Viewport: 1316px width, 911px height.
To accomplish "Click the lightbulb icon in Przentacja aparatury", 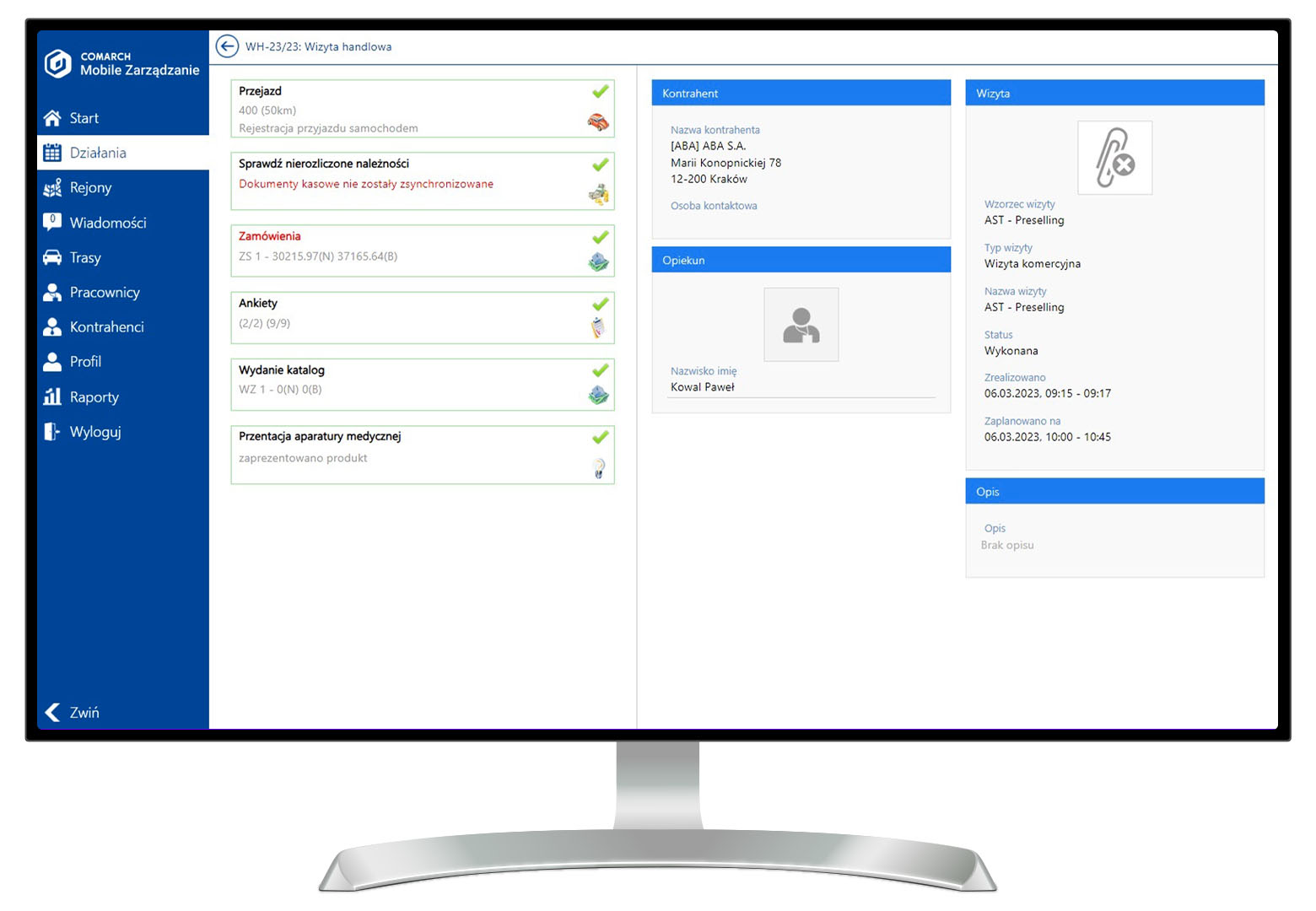I will 599,468.
